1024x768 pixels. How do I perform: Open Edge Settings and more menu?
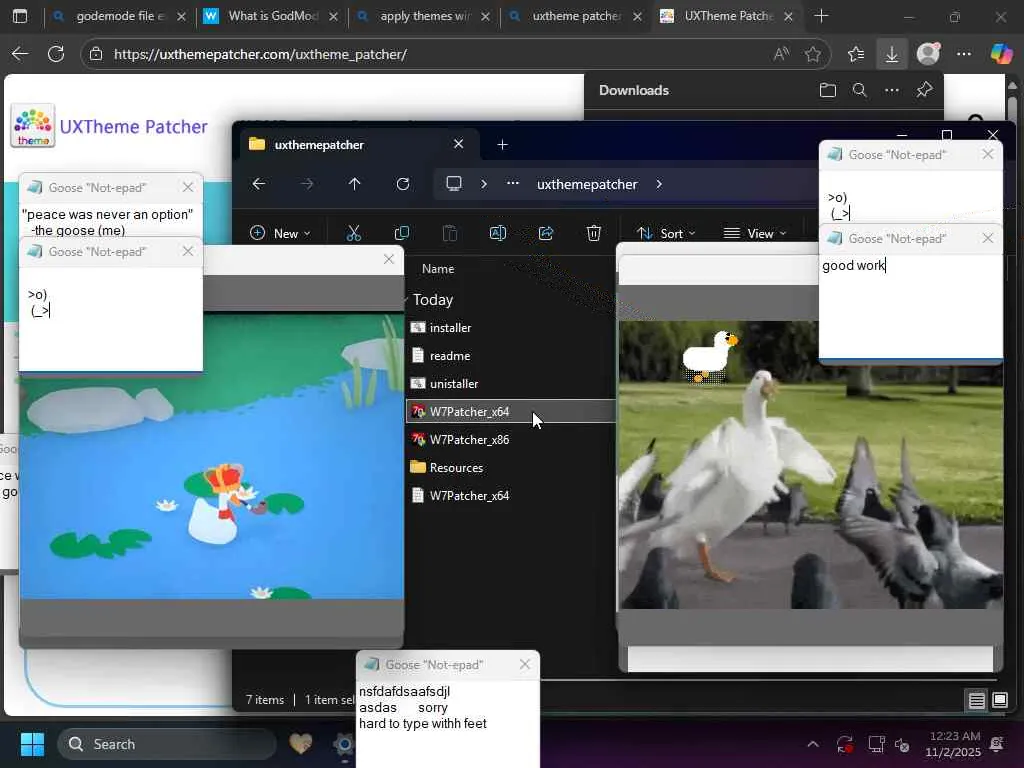coord(964,54)
